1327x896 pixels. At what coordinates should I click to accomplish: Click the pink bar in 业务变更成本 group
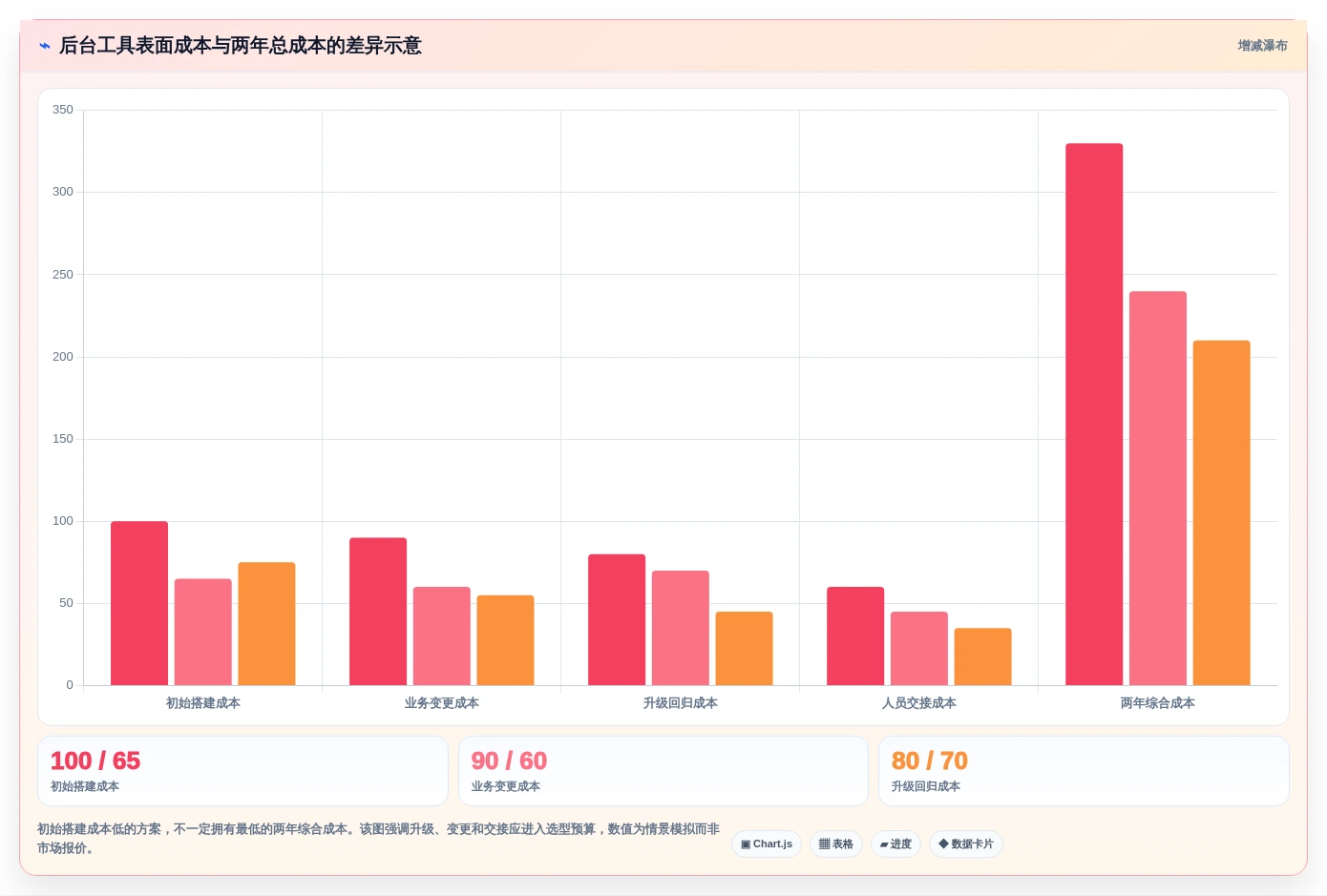[442, 636]
